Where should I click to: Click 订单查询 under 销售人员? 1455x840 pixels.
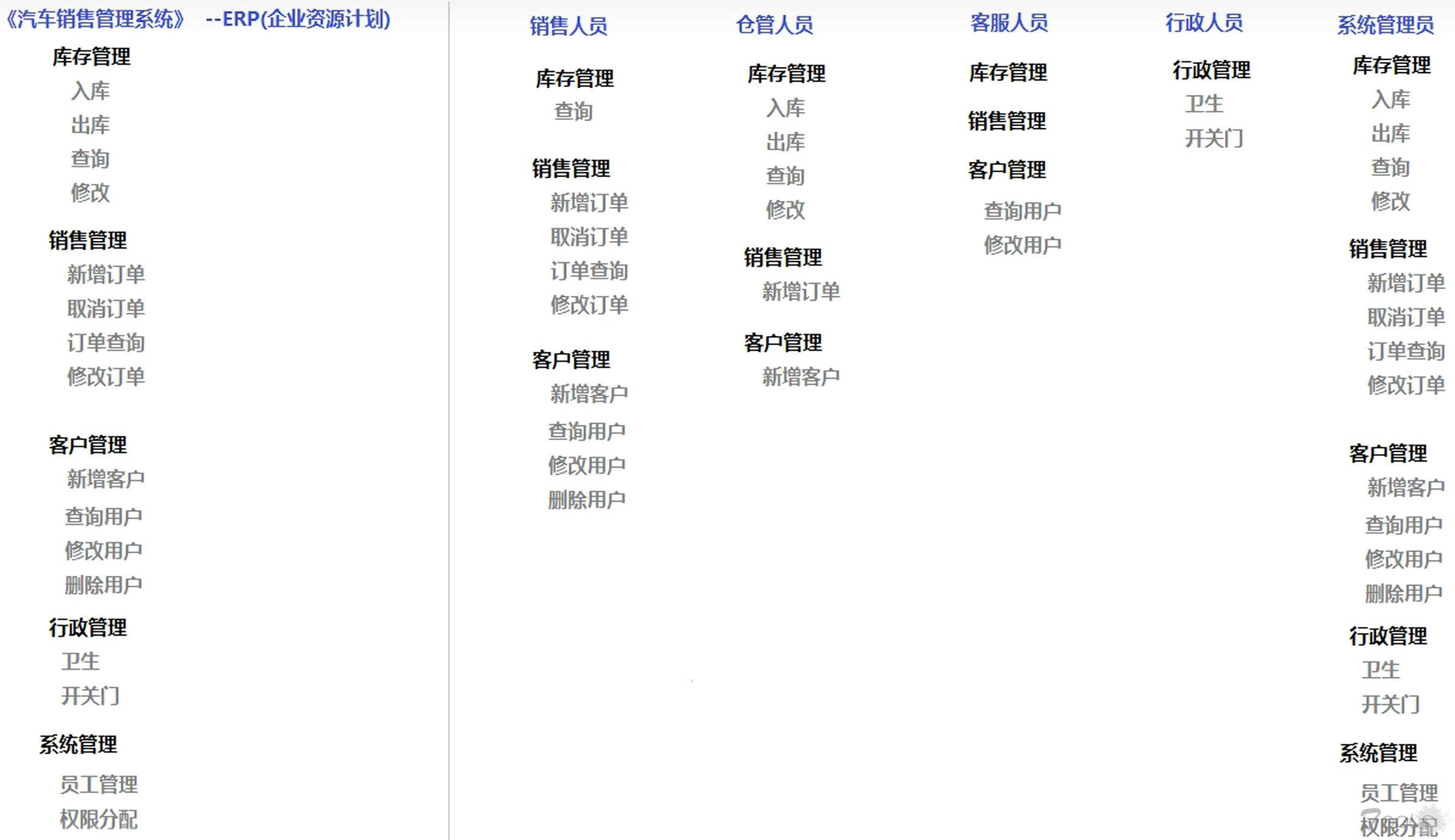pos(589,271)
